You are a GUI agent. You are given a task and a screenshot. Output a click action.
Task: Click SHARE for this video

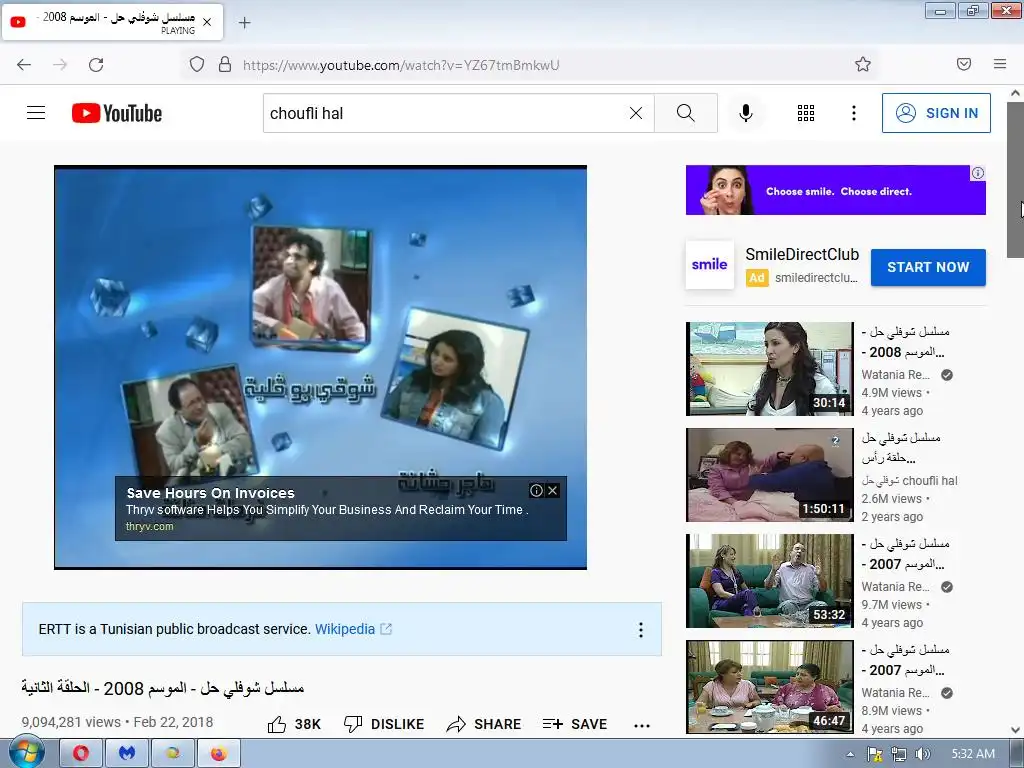pyautogui.click(x=484, y=724)
